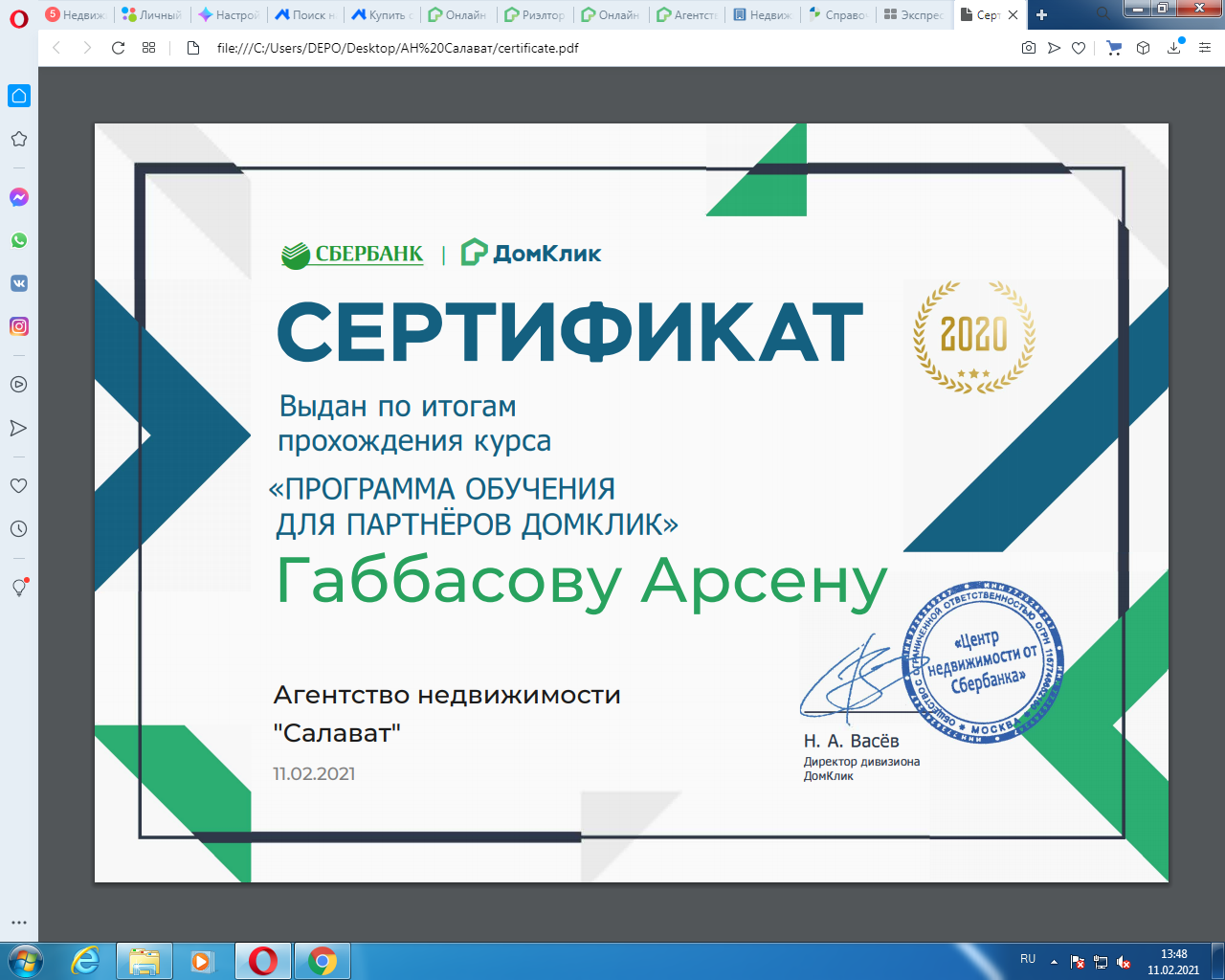This screenshot has width=1225, height=980.
Task: Open sidebar setup three-dots menu
Action: pos(18,924)
